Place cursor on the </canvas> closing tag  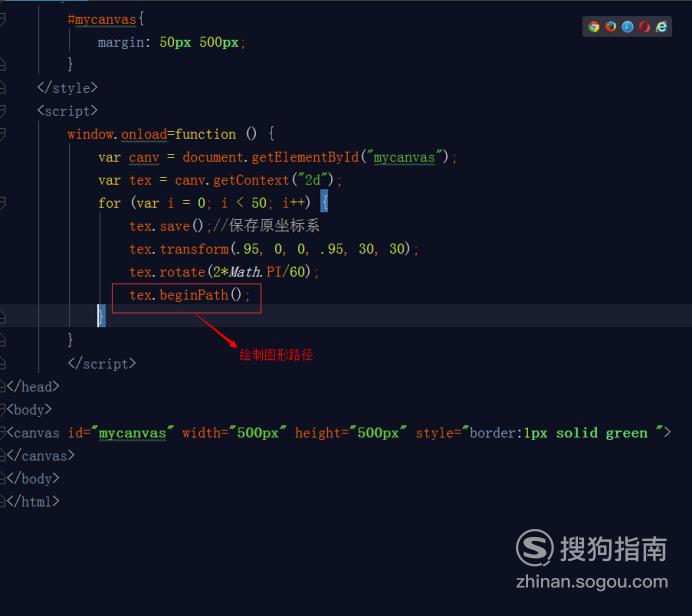[41, 456]
